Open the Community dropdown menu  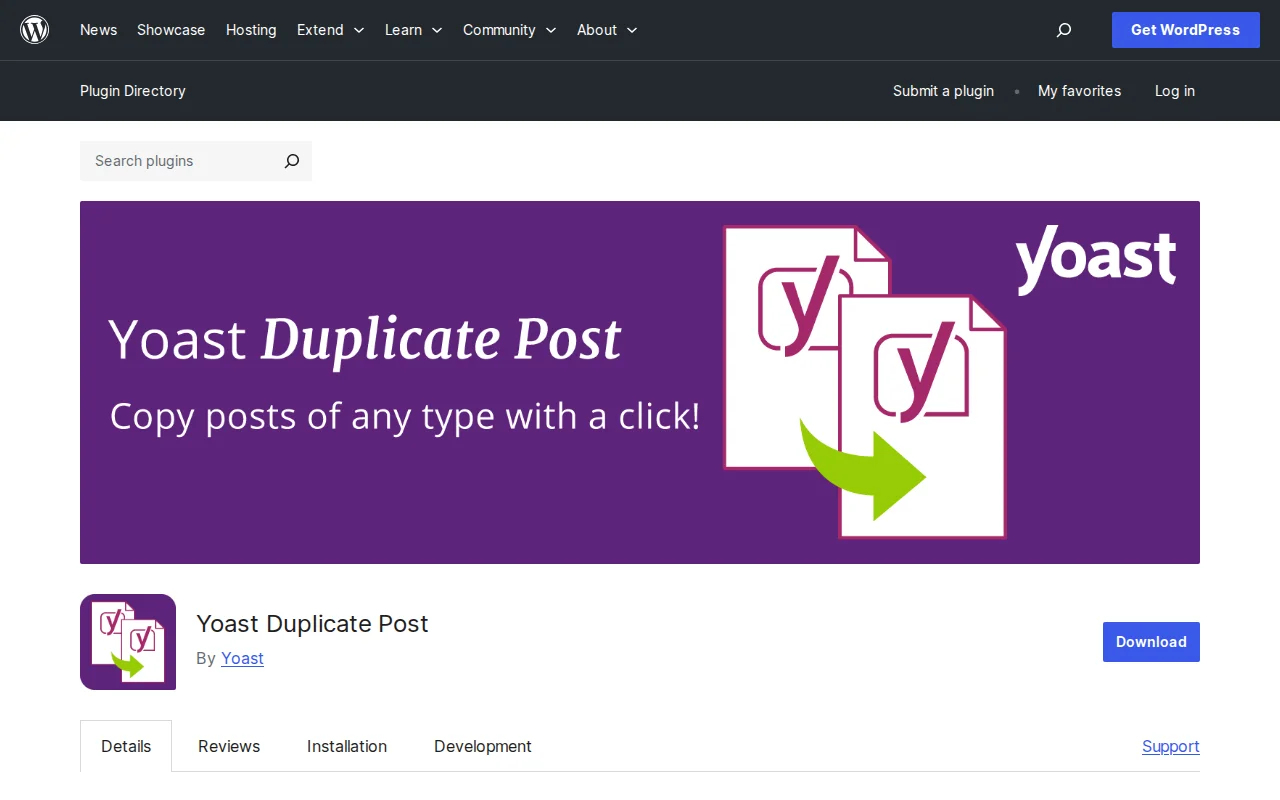tap(509, 30)
